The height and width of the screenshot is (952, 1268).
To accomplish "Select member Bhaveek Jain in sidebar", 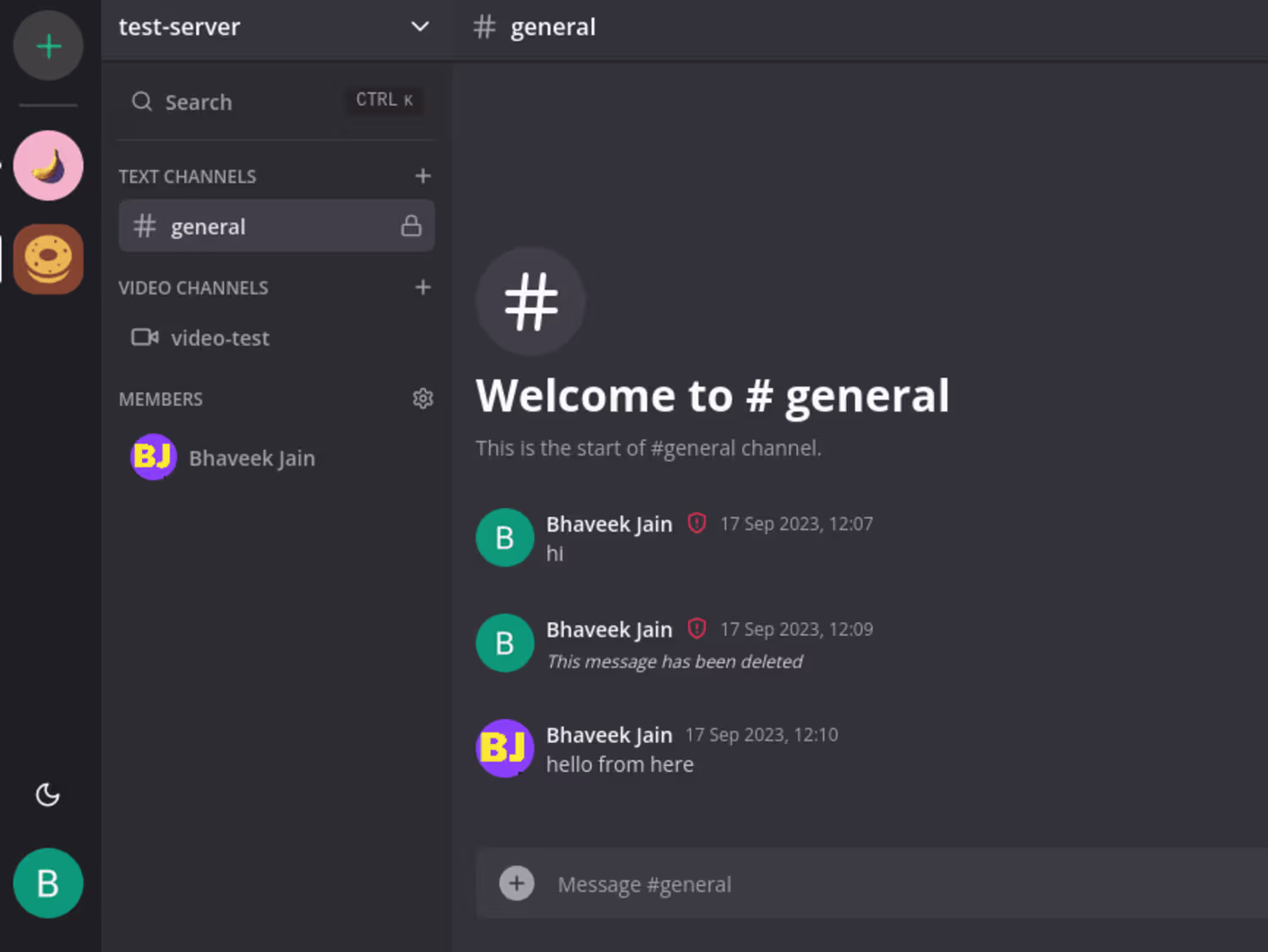I will click(251, 458).
